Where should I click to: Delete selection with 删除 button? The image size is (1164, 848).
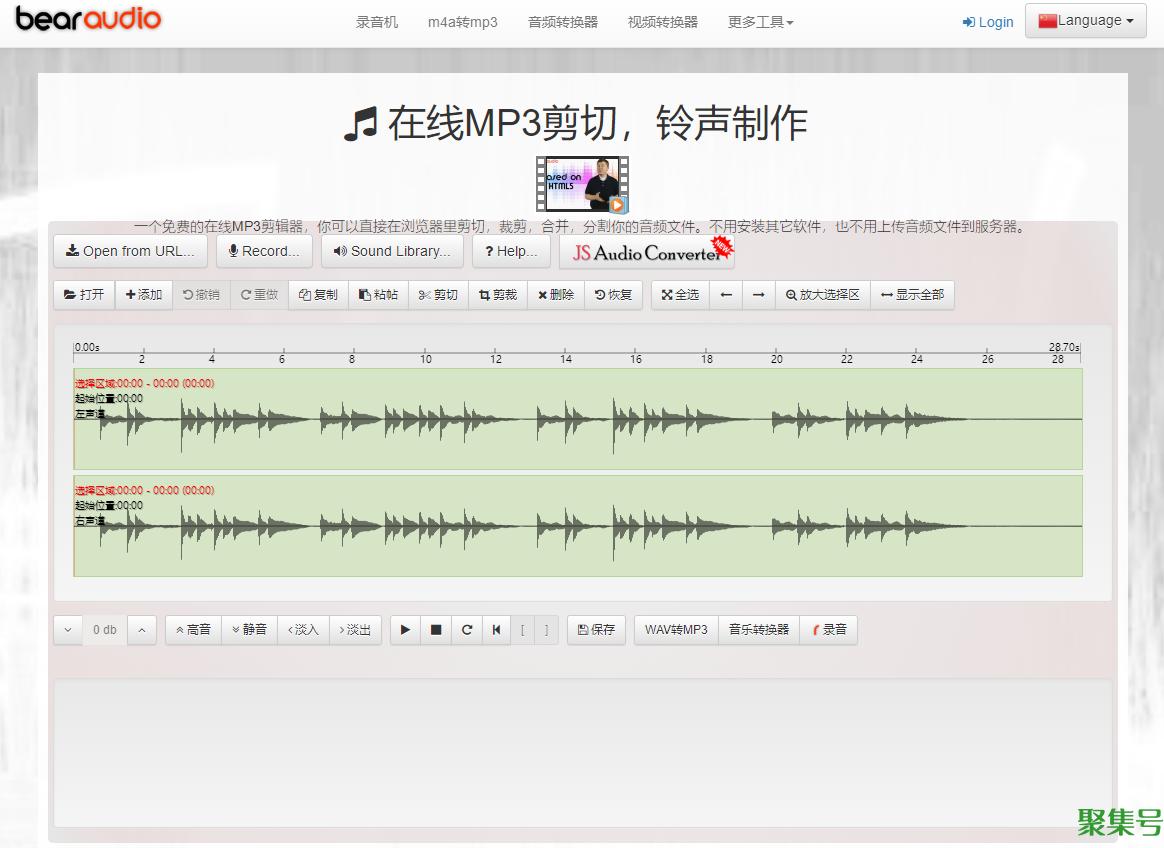tap(556, 295)
